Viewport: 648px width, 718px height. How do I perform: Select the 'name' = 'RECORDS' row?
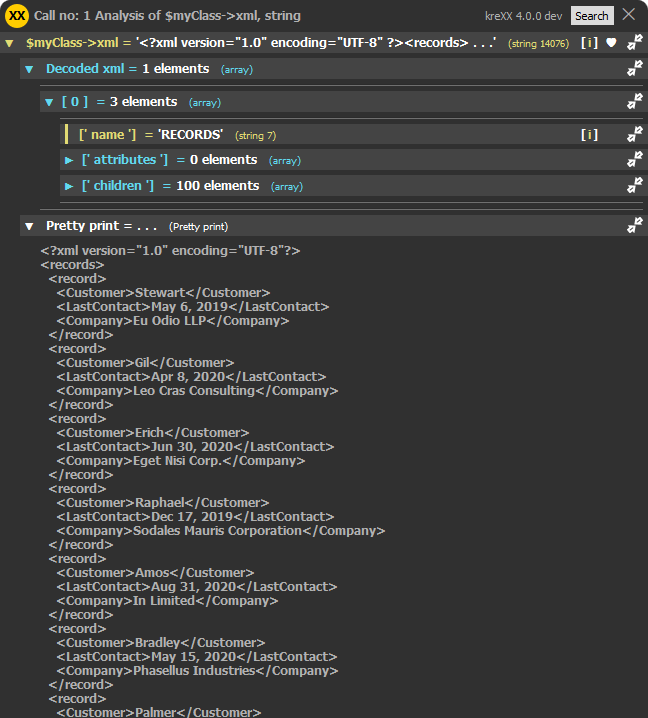pyautogui.click(x=300, y=135)
